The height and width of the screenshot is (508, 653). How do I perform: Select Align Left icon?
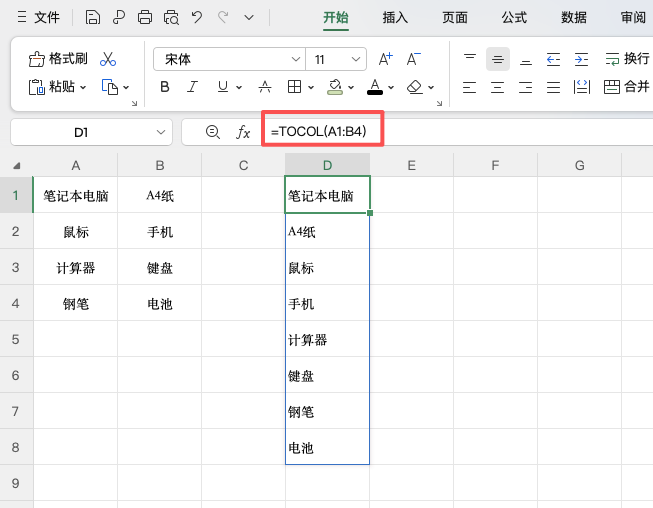click(x=469, y=87)
